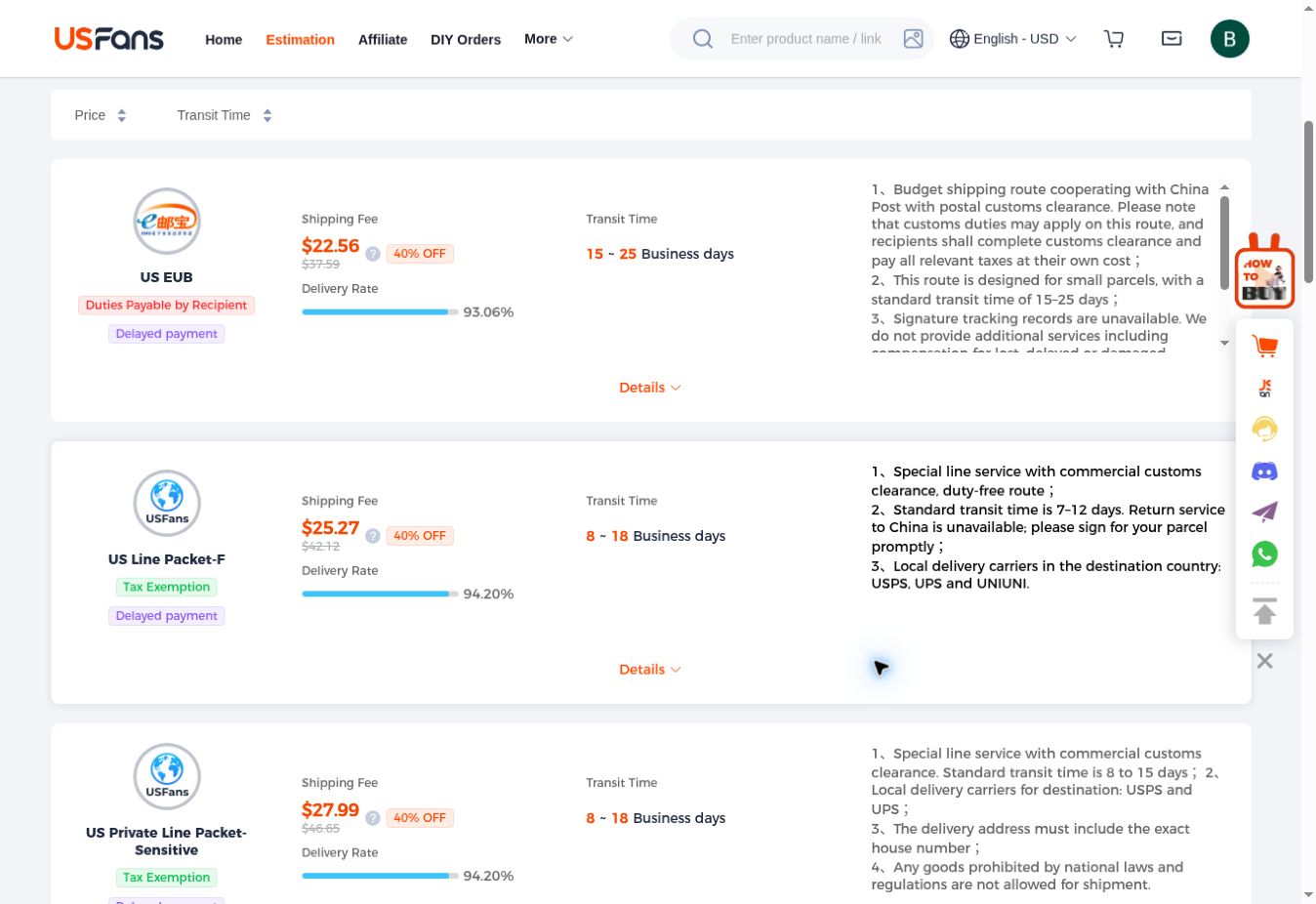Click the US Line Packet-F route name

click(167, 559)
